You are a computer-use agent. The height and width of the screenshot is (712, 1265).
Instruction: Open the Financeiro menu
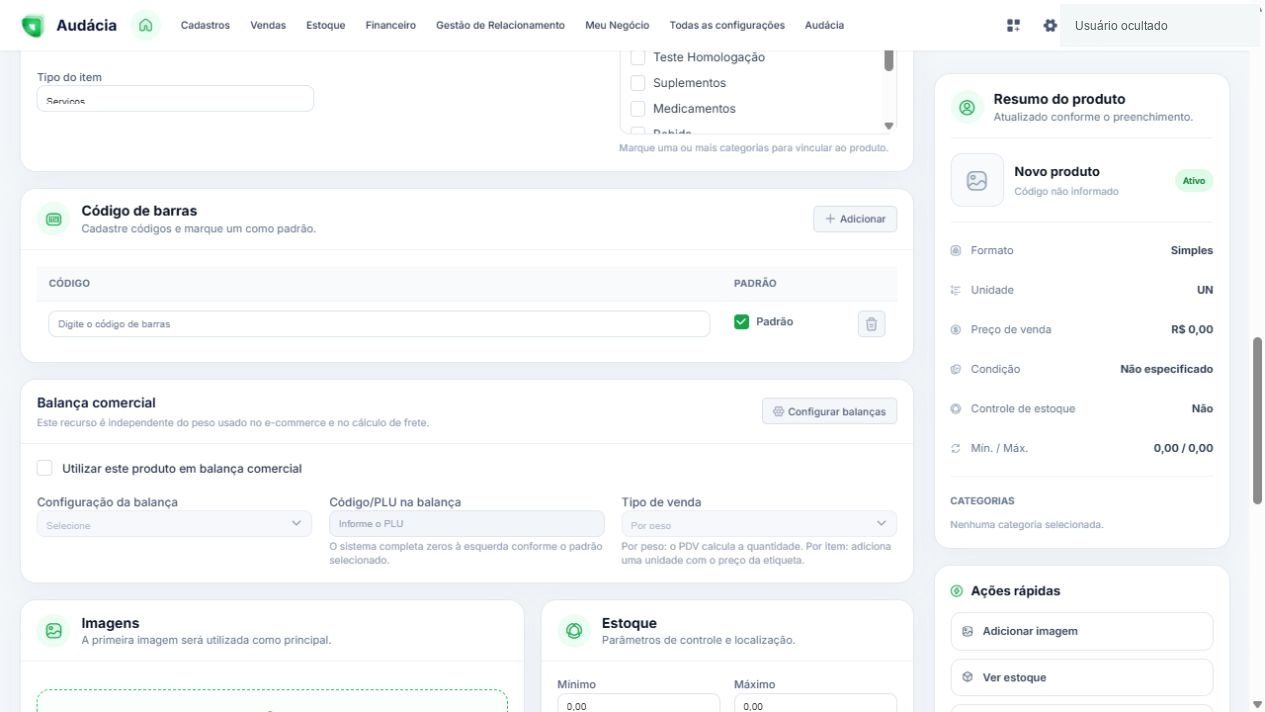(391, 25)
